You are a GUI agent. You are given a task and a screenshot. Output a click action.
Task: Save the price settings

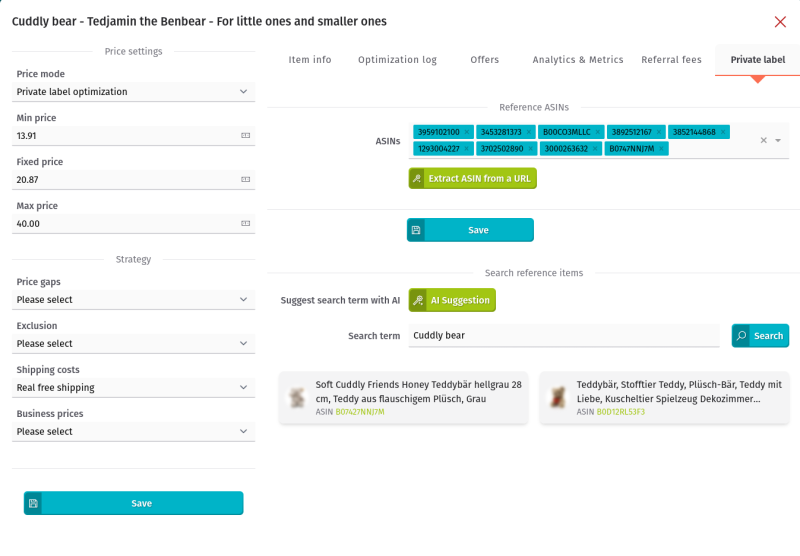[134, 503]
